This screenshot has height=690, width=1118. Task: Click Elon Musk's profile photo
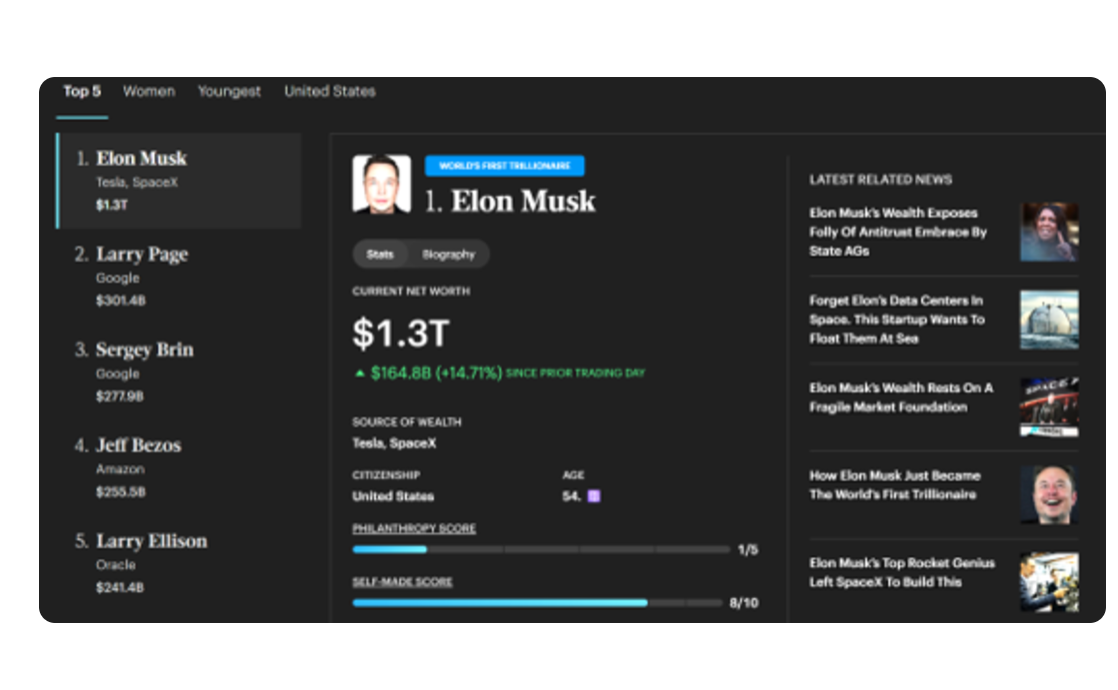381,185
